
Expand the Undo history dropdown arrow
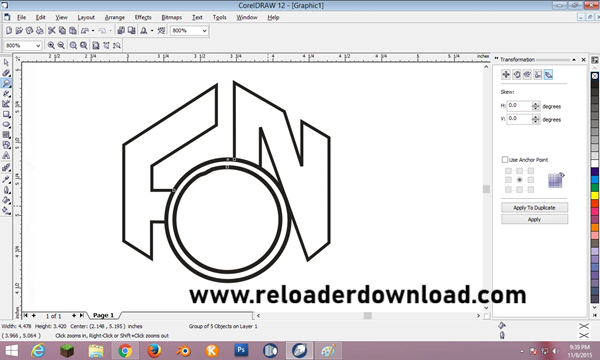pyautogui.click(x=93, y=31)
